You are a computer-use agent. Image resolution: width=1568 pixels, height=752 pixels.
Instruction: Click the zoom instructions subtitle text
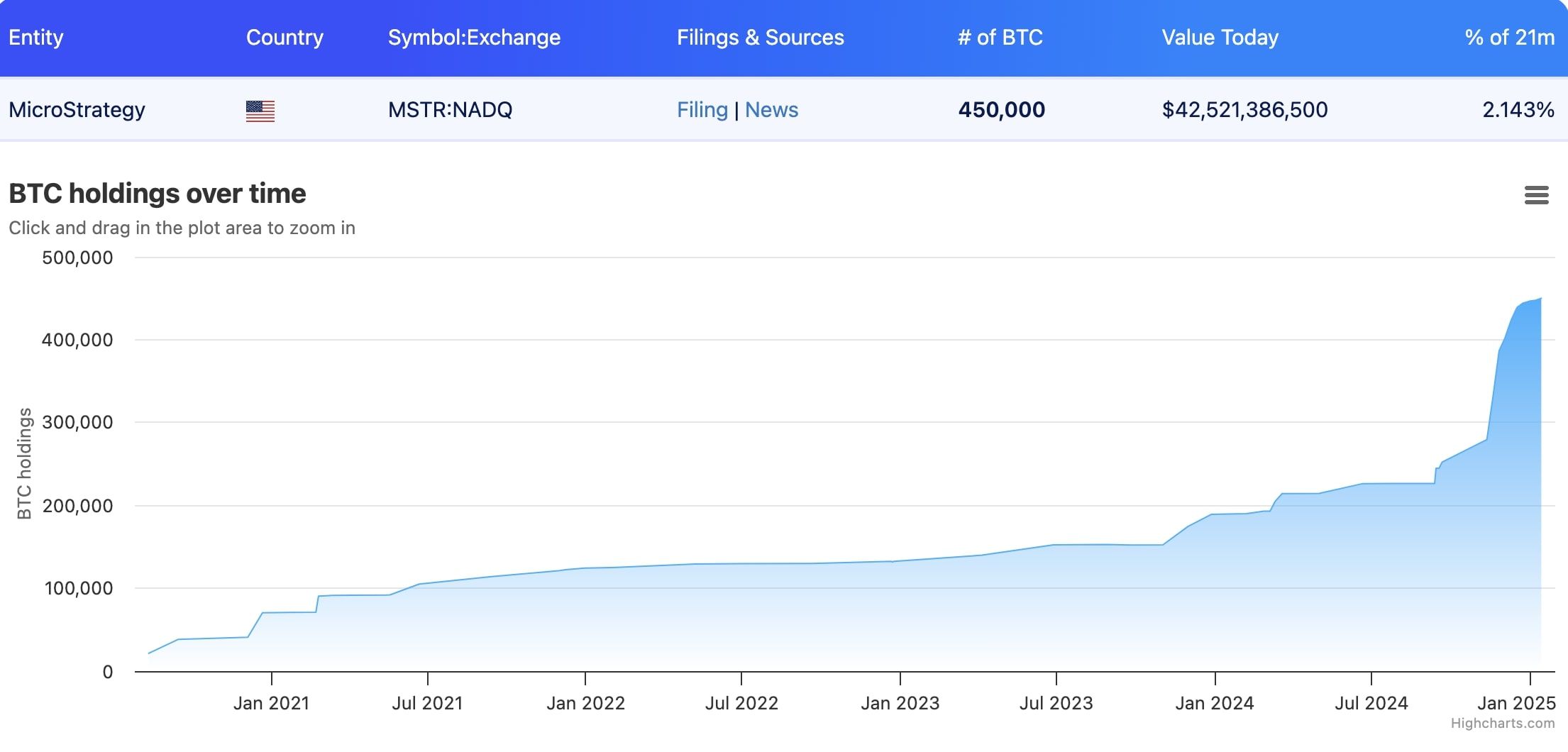coord(182,228)
